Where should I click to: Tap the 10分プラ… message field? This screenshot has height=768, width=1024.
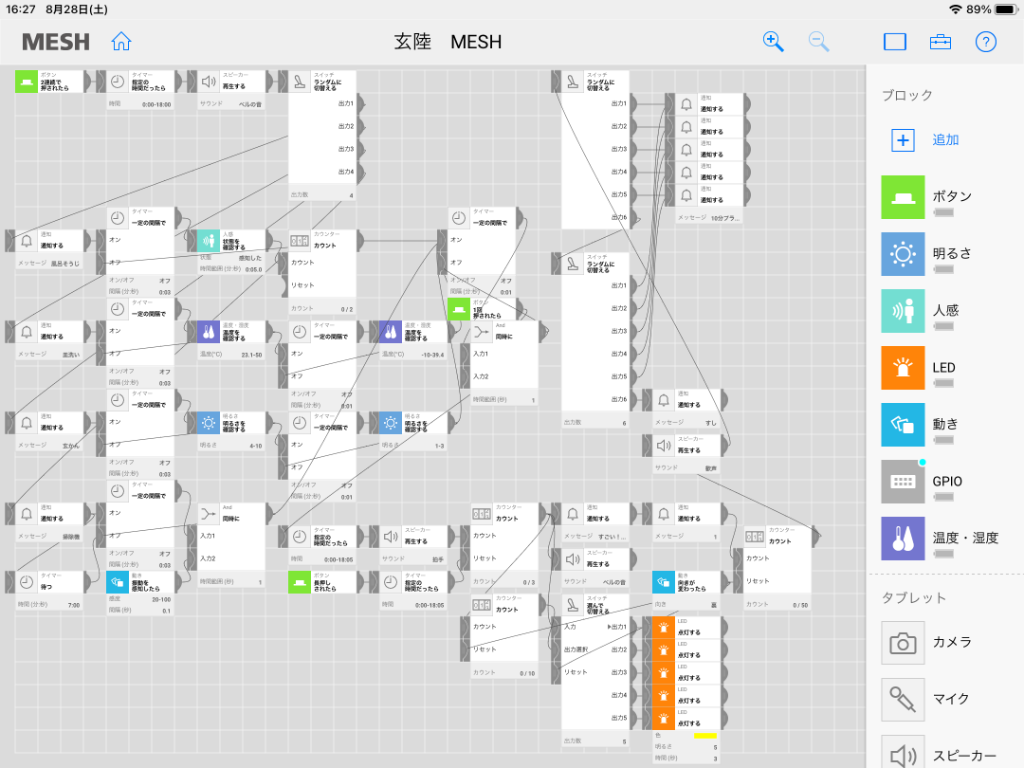tap(709, 217)
